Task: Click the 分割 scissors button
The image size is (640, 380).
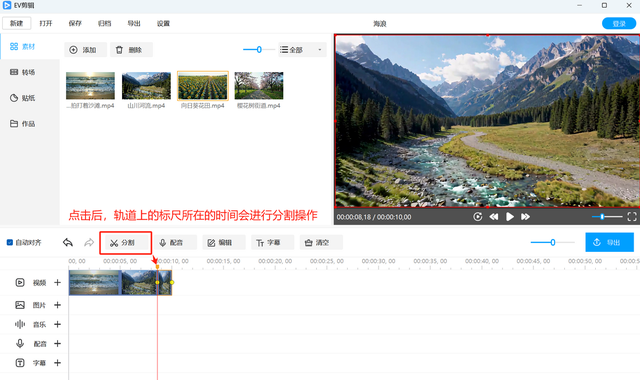Action: [x=126, y=243]
